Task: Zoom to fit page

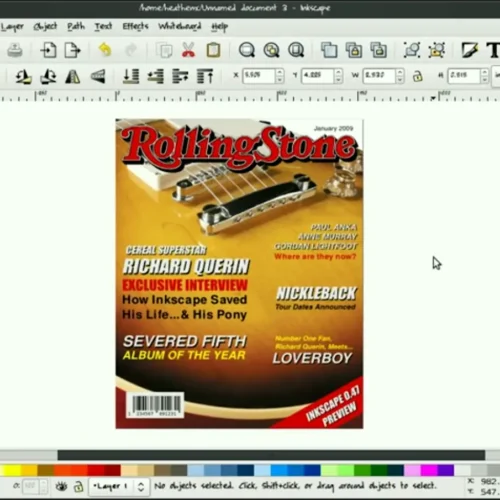Action: [296, 50]
